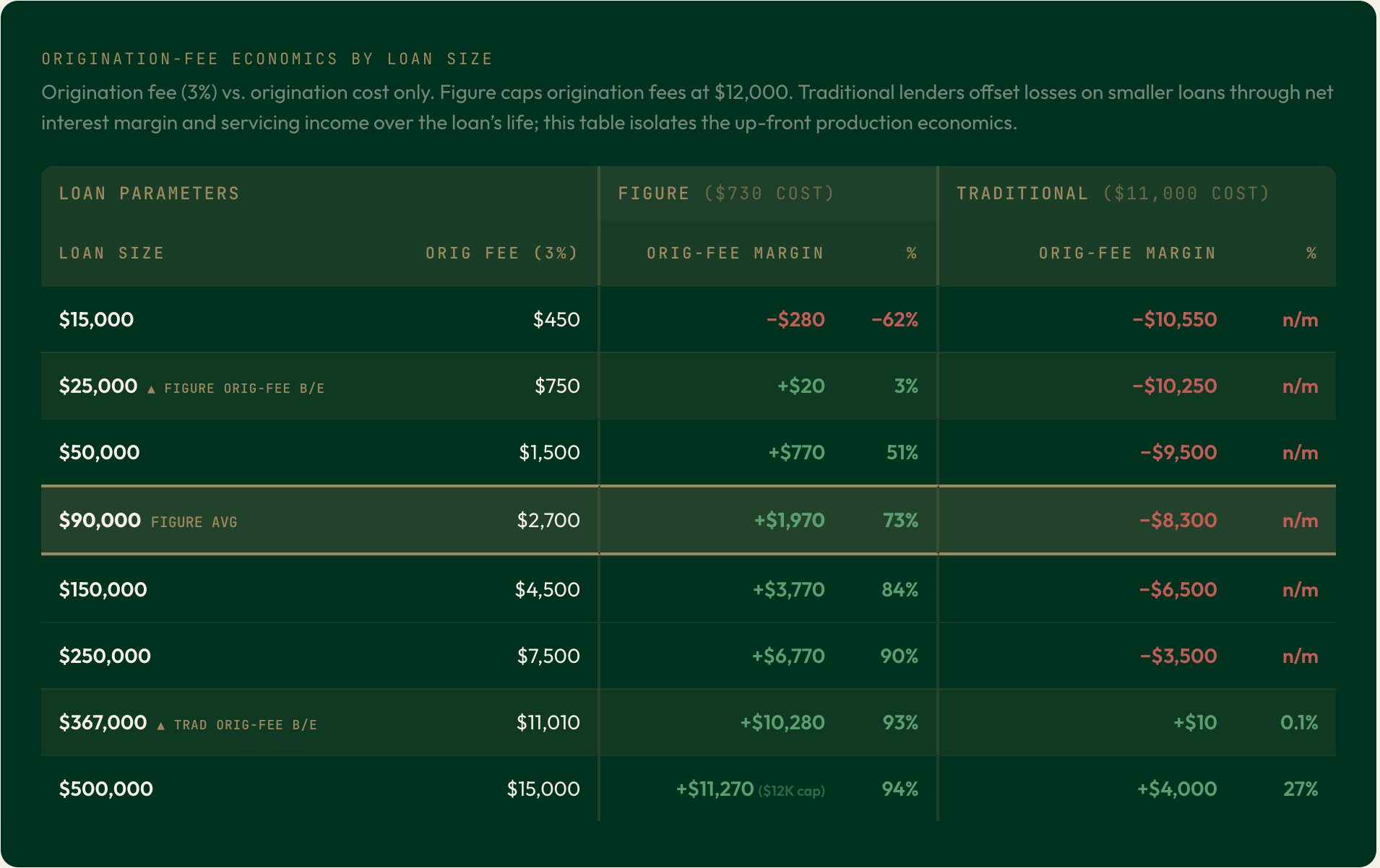
Task: Click the FIGURE ORIG-FEE B/E label
Action: tap(244, 389)
